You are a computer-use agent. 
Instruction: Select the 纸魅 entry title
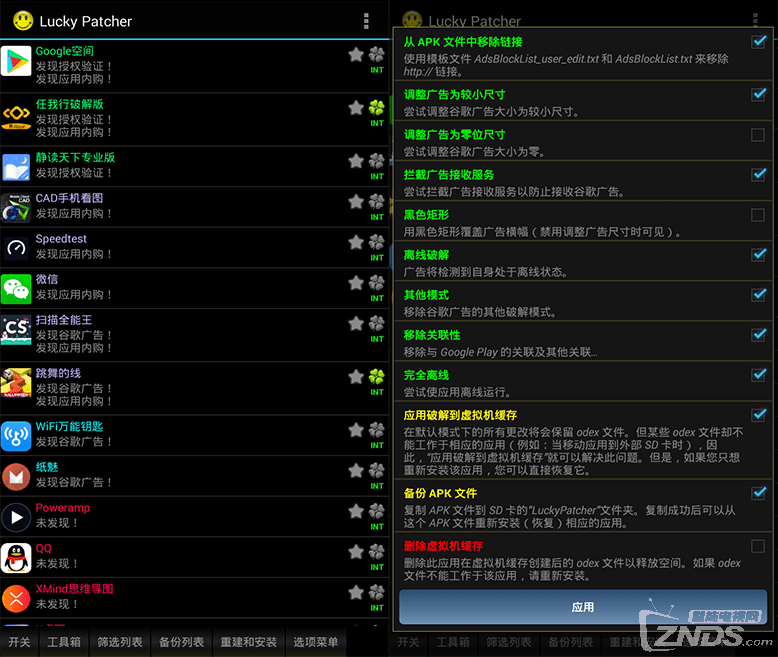(47, 467)
